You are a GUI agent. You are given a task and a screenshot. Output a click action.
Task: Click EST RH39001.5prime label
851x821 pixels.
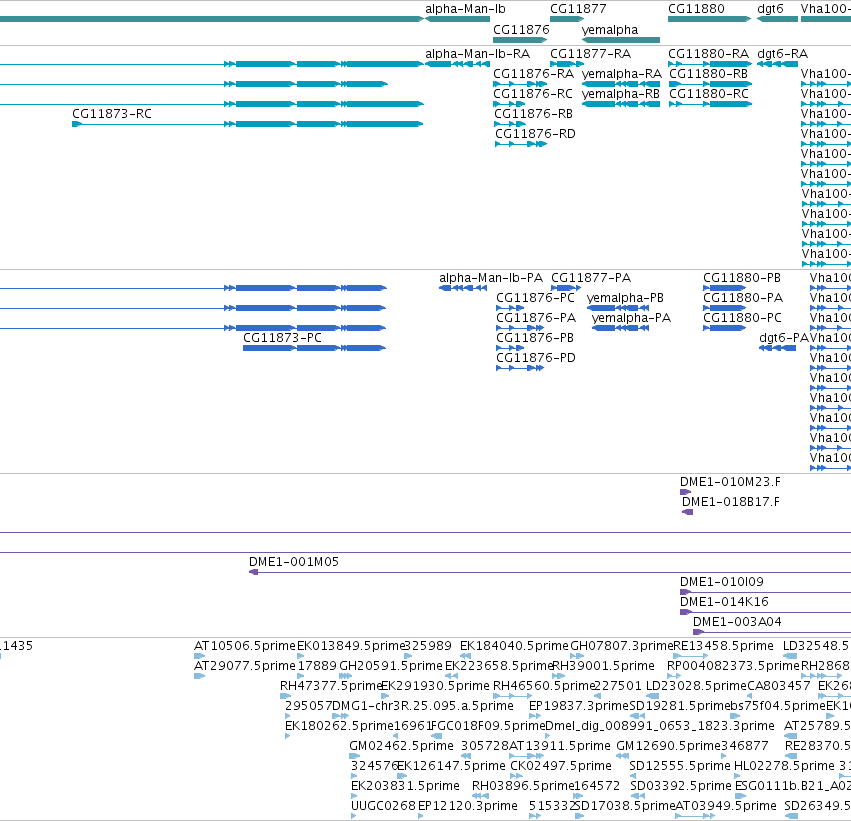(x=604, y=666)
